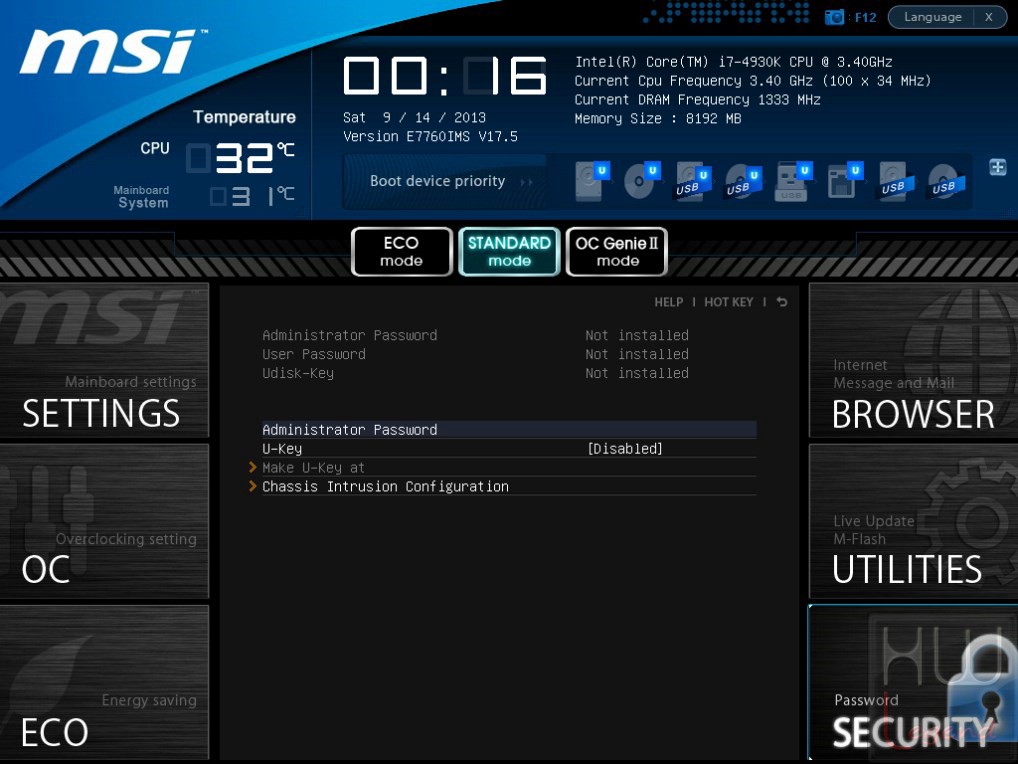Screen dimensions: 1018x764
Task: Select the UEFI hard disk boot device icon
Action: [x=591, y=180]
